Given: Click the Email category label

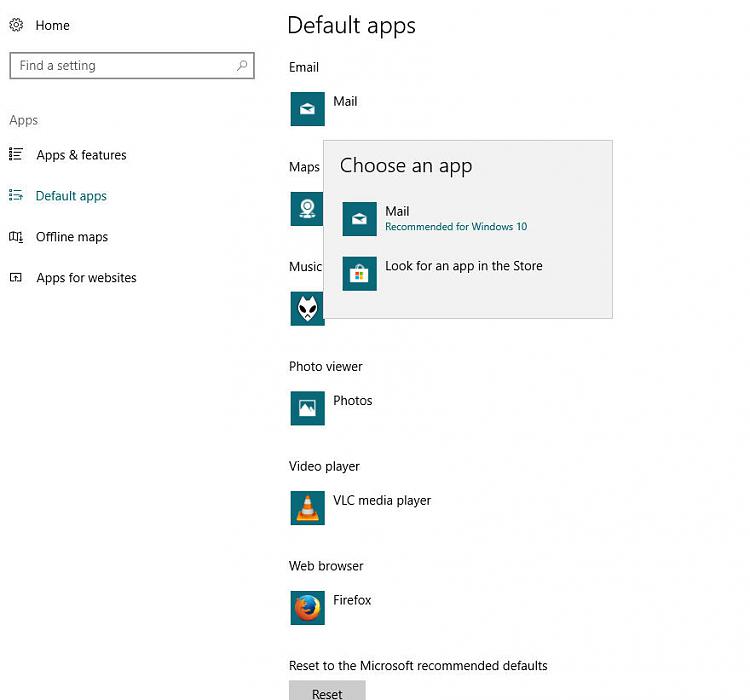Looking at the screenshot, I should (x=304, y=67).
